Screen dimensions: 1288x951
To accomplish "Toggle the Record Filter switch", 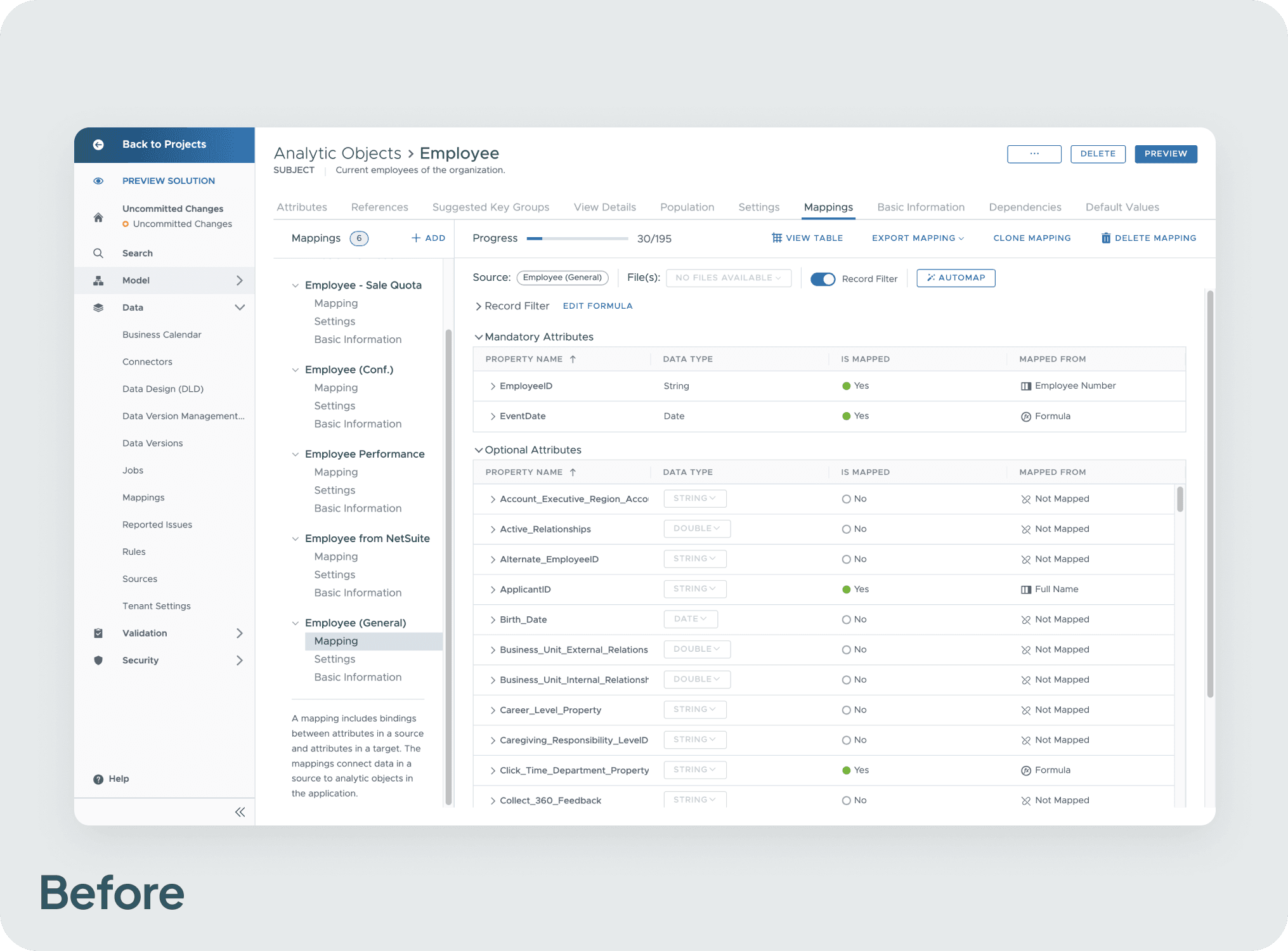I will tap(823, 279).
